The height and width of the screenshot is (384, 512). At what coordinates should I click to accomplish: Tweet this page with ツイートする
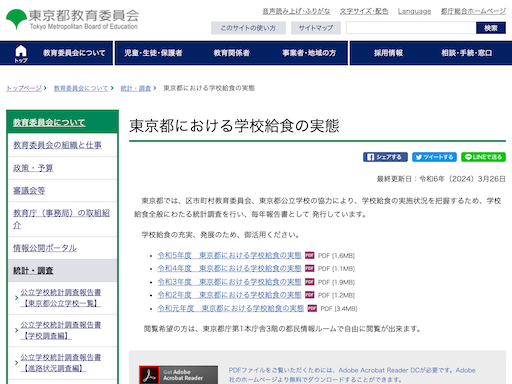[x=434, y=157]
